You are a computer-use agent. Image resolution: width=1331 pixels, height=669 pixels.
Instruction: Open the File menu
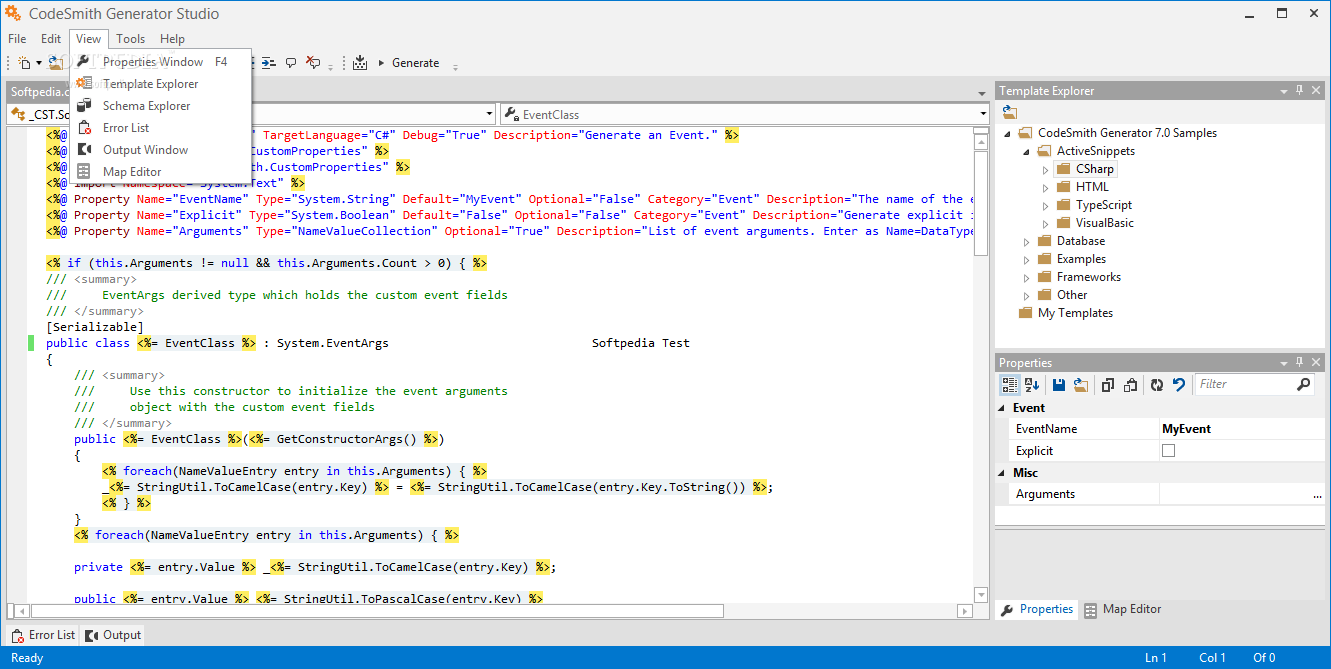(x=17, y=39)
